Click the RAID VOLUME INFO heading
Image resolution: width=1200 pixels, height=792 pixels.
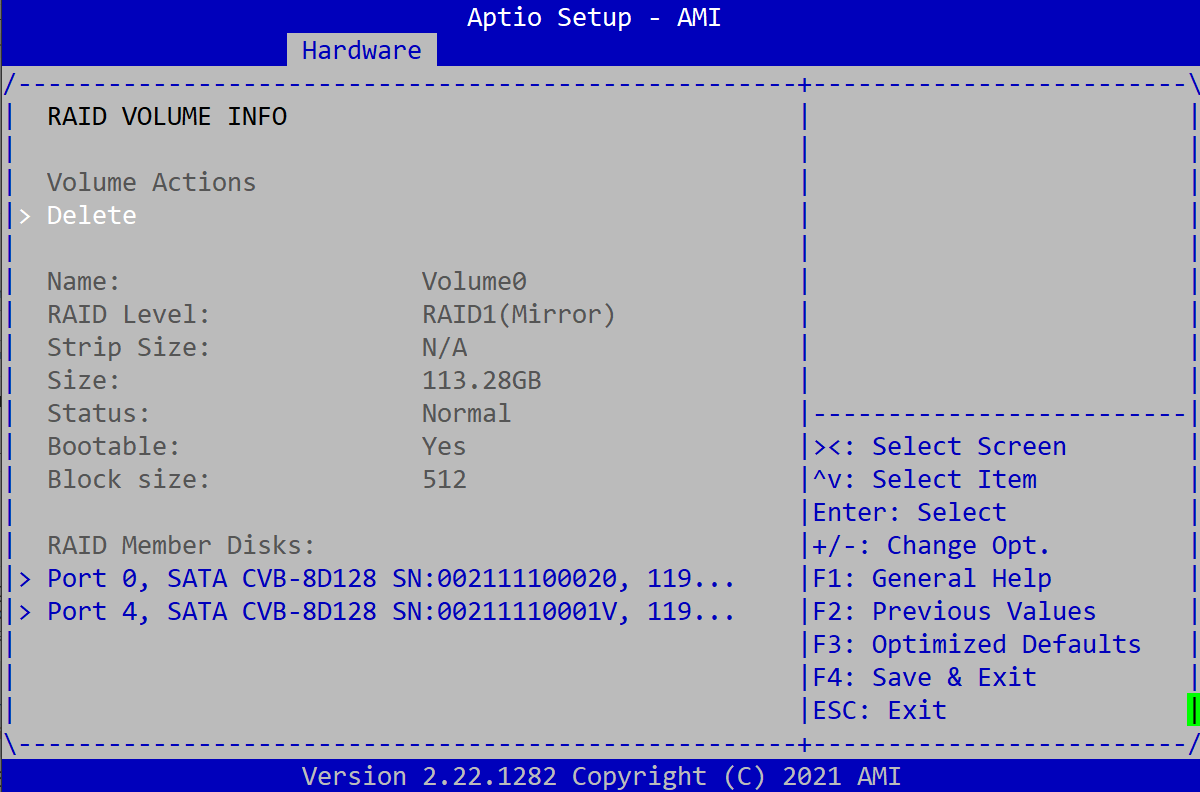click(167, 116)
